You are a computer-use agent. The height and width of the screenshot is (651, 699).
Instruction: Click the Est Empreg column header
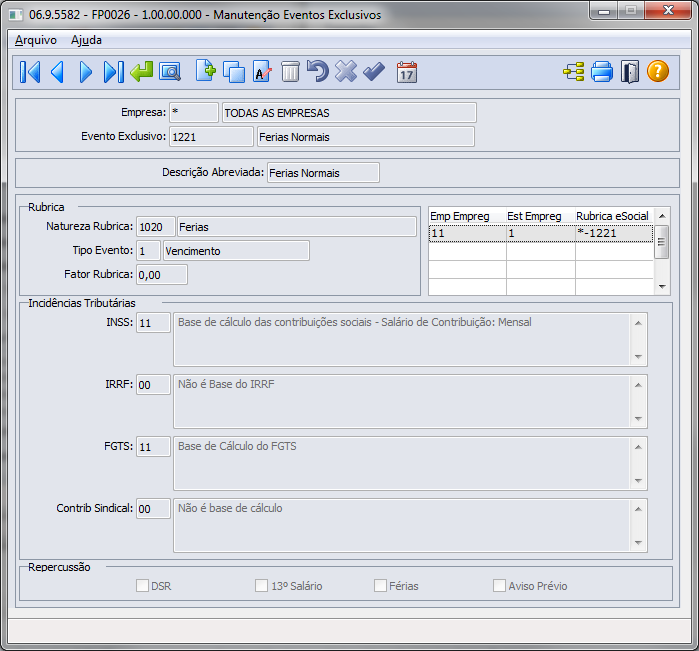coord(541,216)
